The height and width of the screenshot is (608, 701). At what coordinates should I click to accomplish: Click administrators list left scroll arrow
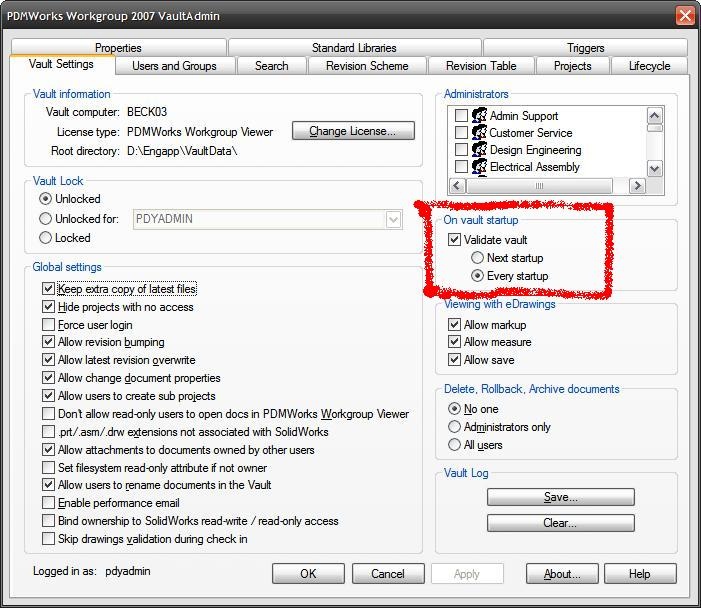pos(456,186)
